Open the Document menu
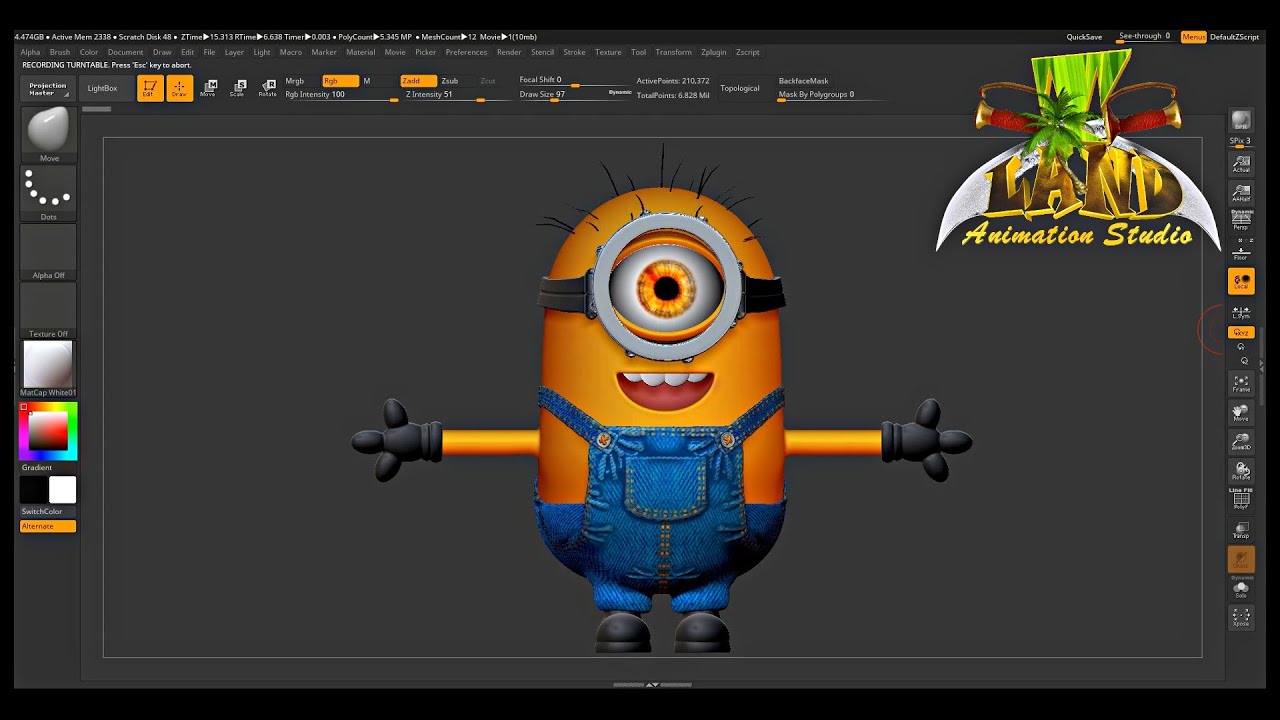Viewport: 1280px width, 720px height. (125, 52)
